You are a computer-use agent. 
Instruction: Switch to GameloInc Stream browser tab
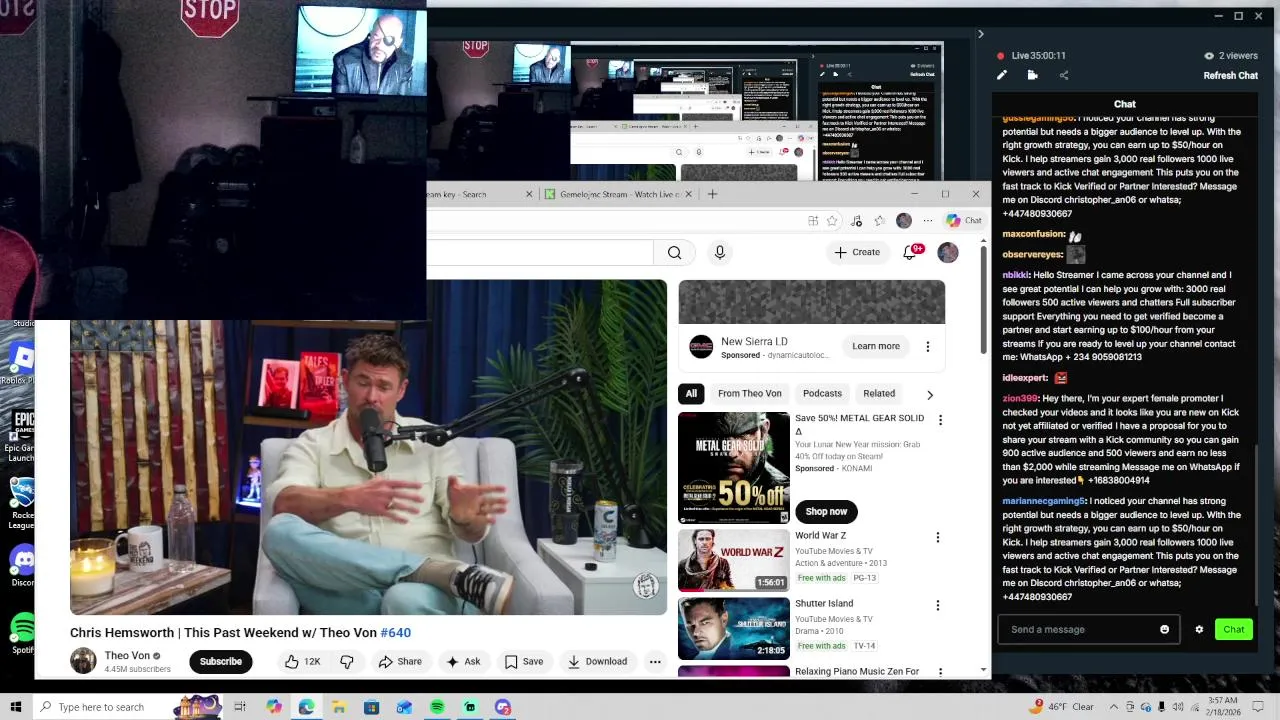618,194
